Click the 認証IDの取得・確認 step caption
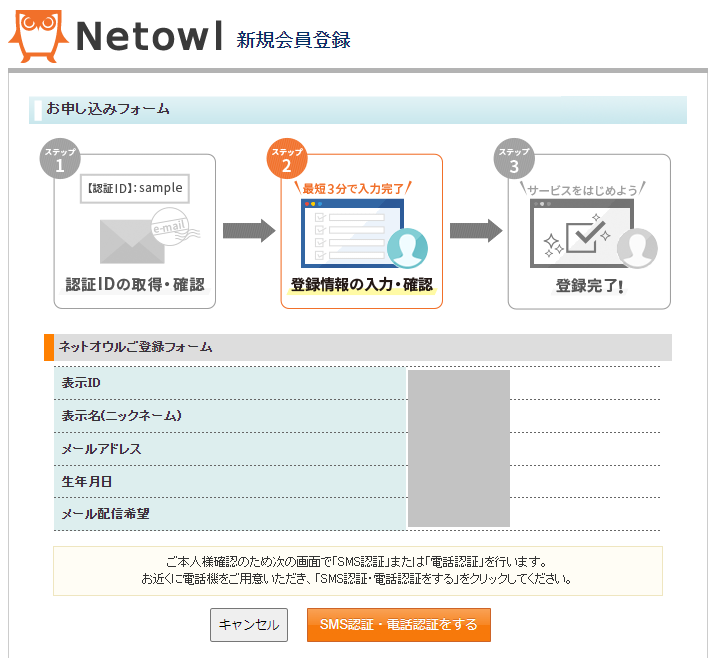Image resolution: width=718 pixels, height=658 pixels. 135,284
